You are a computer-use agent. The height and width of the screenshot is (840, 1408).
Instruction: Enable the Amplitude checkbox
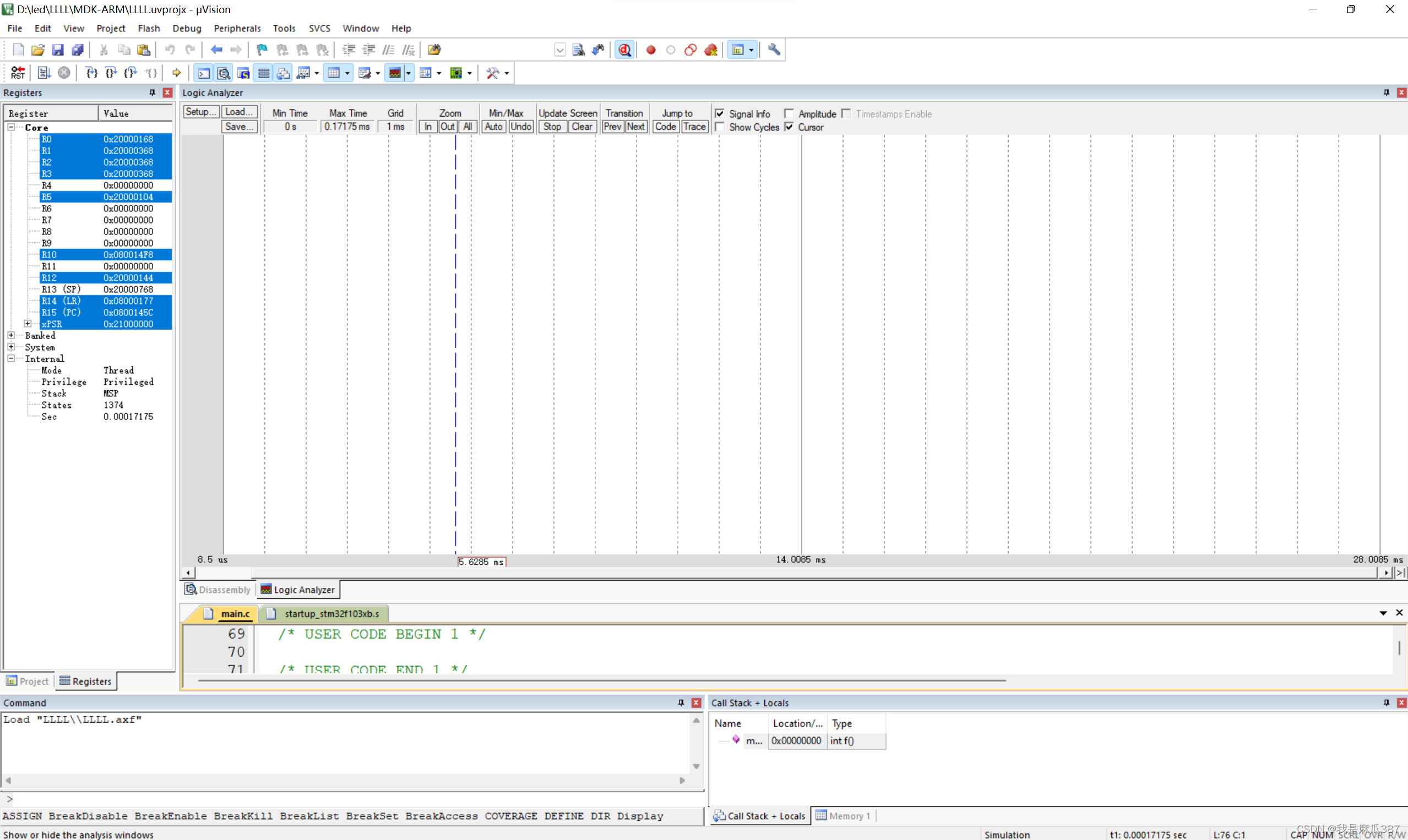point(789,114)
